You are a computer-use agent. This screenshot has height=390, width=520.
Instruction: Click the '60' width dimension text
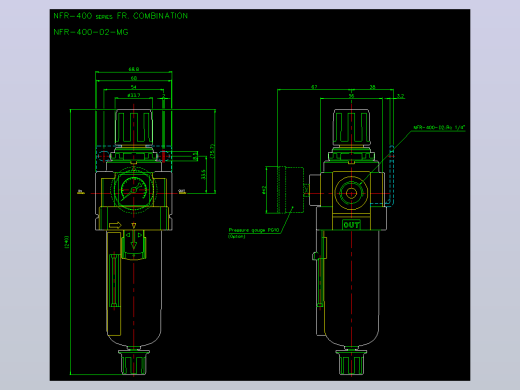click(x=134, y=78)
